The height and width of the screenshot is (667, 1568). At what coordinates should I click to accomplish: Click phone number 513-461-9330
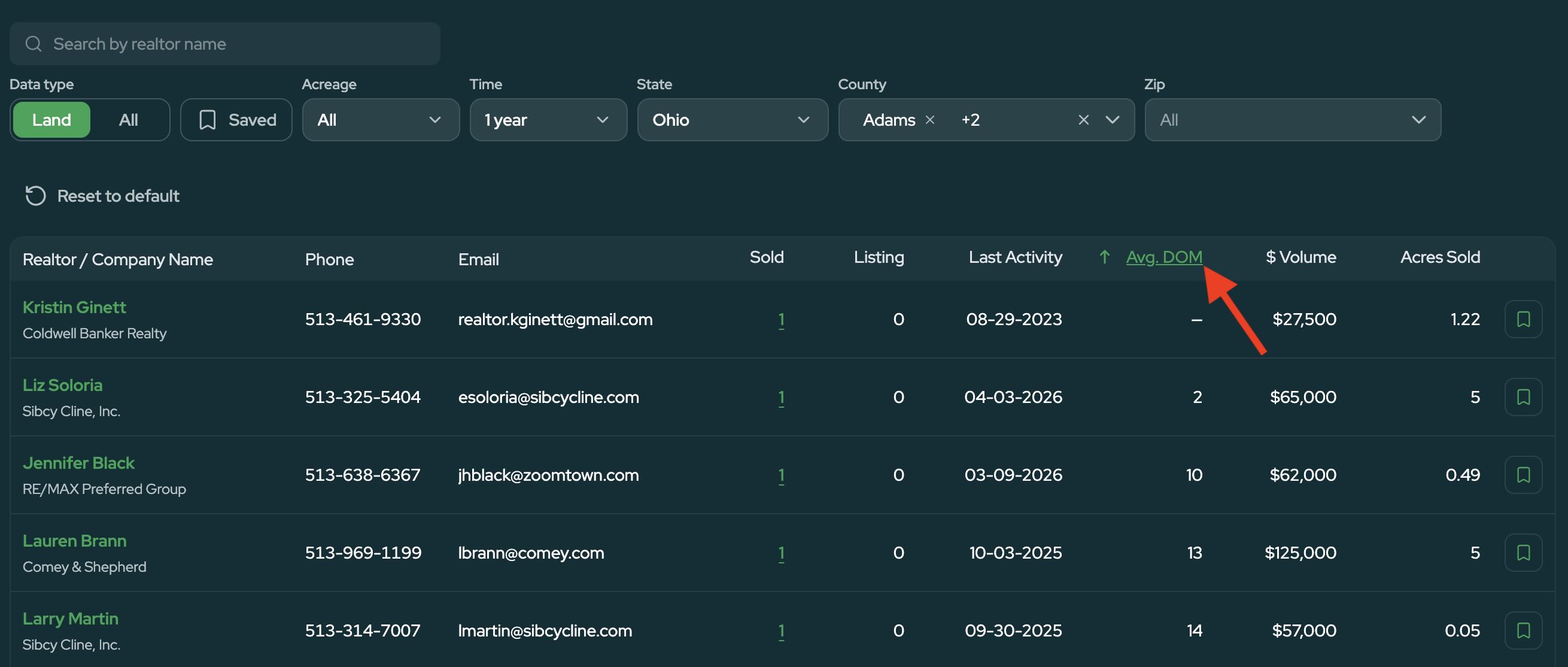(x=363, y=319)
